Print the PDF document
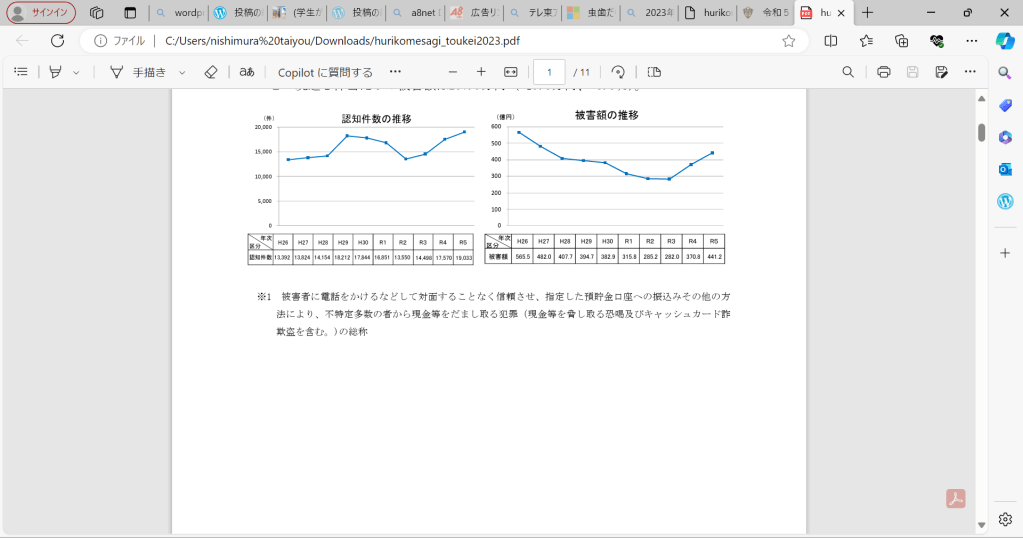The height and width of the screenshot is (538, 1023). pos(883,72)
